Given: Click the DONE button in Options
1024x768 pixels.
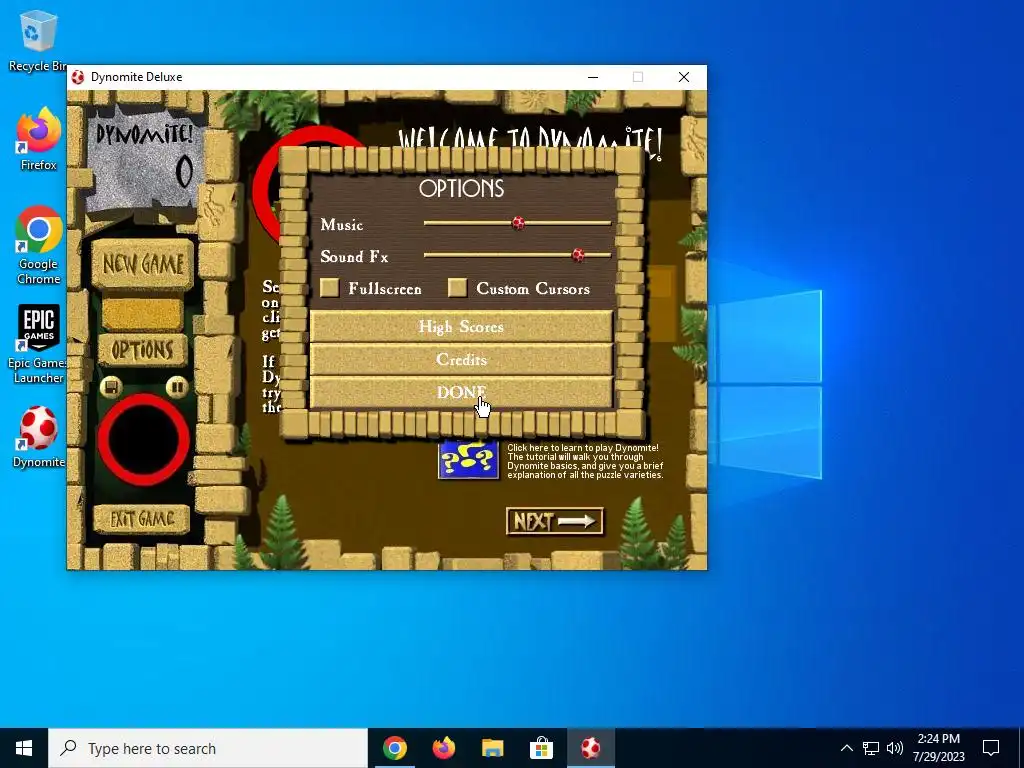Looking at the screenshot, I should [x=461, y=392].
